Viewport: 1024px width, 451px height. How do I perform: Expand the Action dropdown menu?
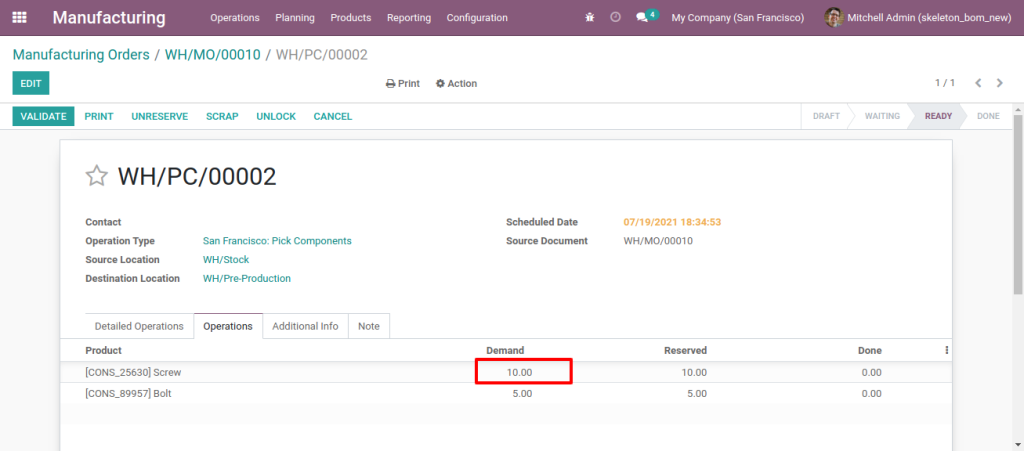click(457, 84)
